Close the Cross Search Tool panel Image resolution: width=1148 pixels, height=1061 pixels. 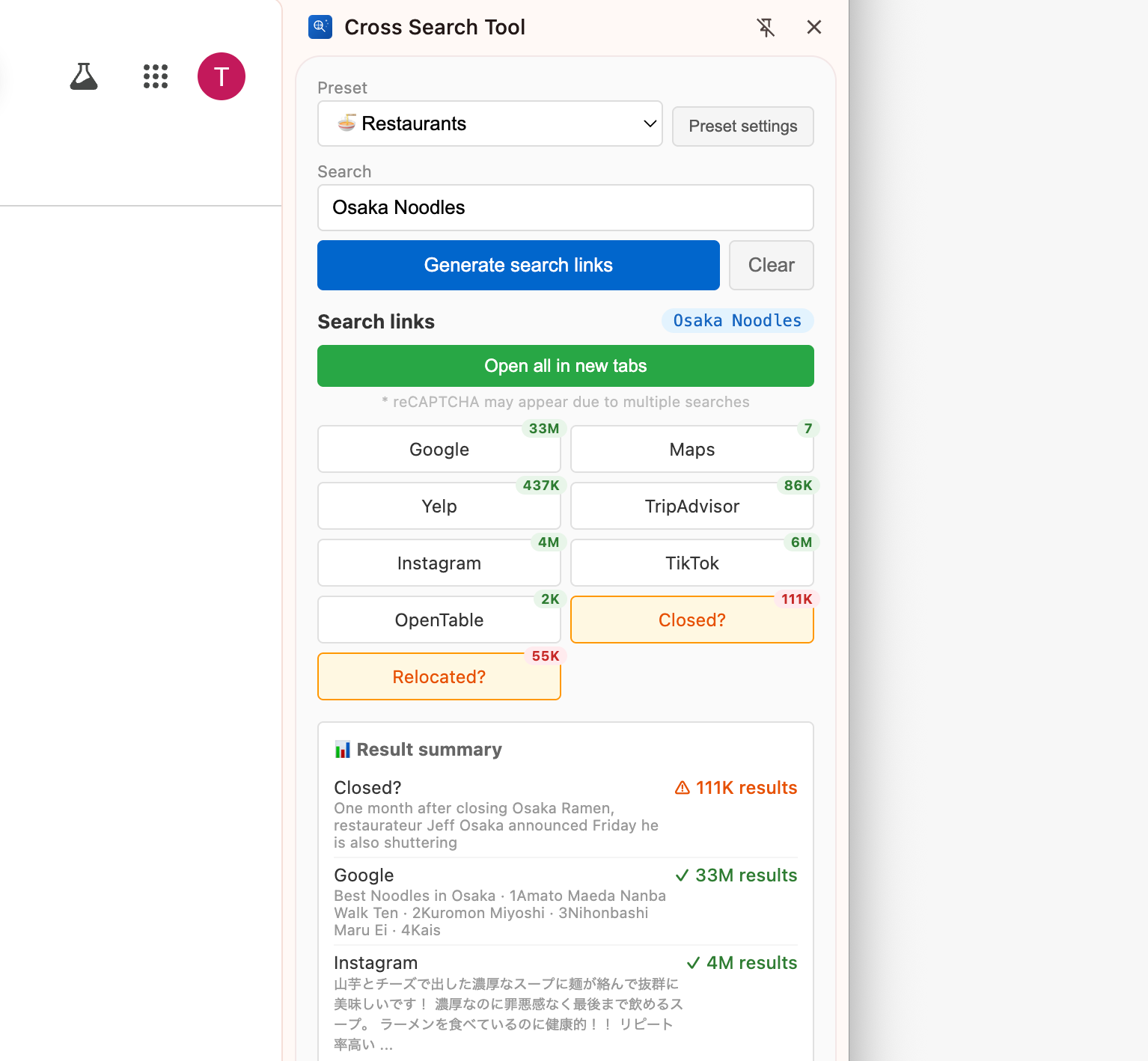pyautogui.click(x=814, y=28)
